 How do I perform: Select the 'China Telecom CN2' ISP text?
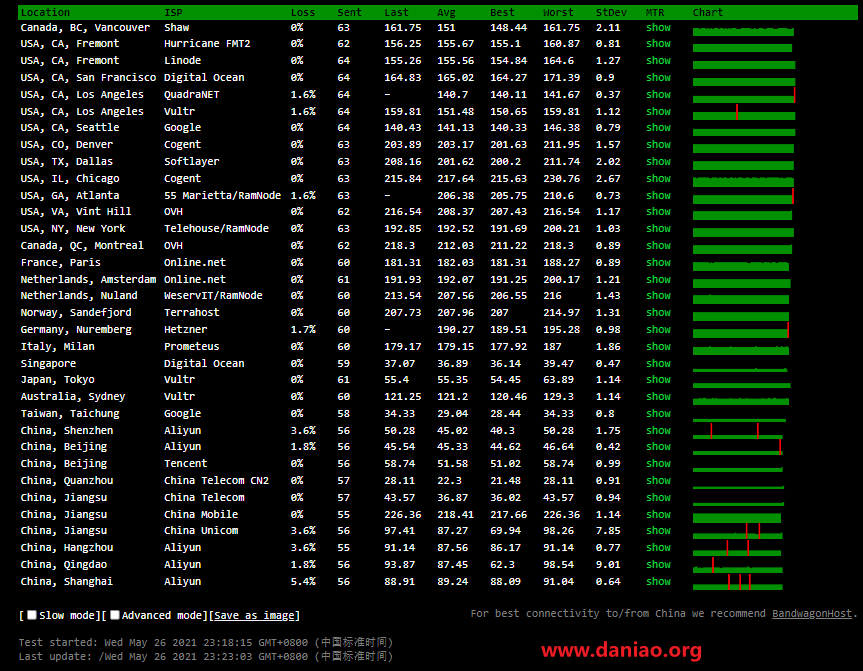216,481
